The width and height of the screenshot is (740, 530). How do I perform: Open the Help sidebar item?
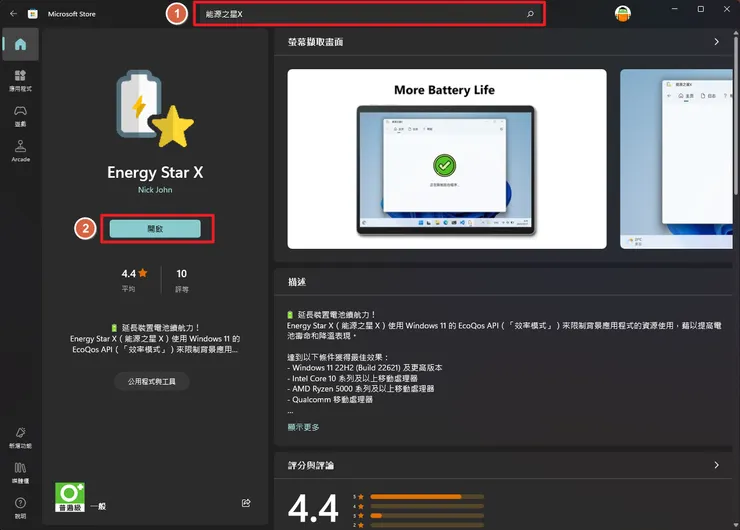[20, 508]
